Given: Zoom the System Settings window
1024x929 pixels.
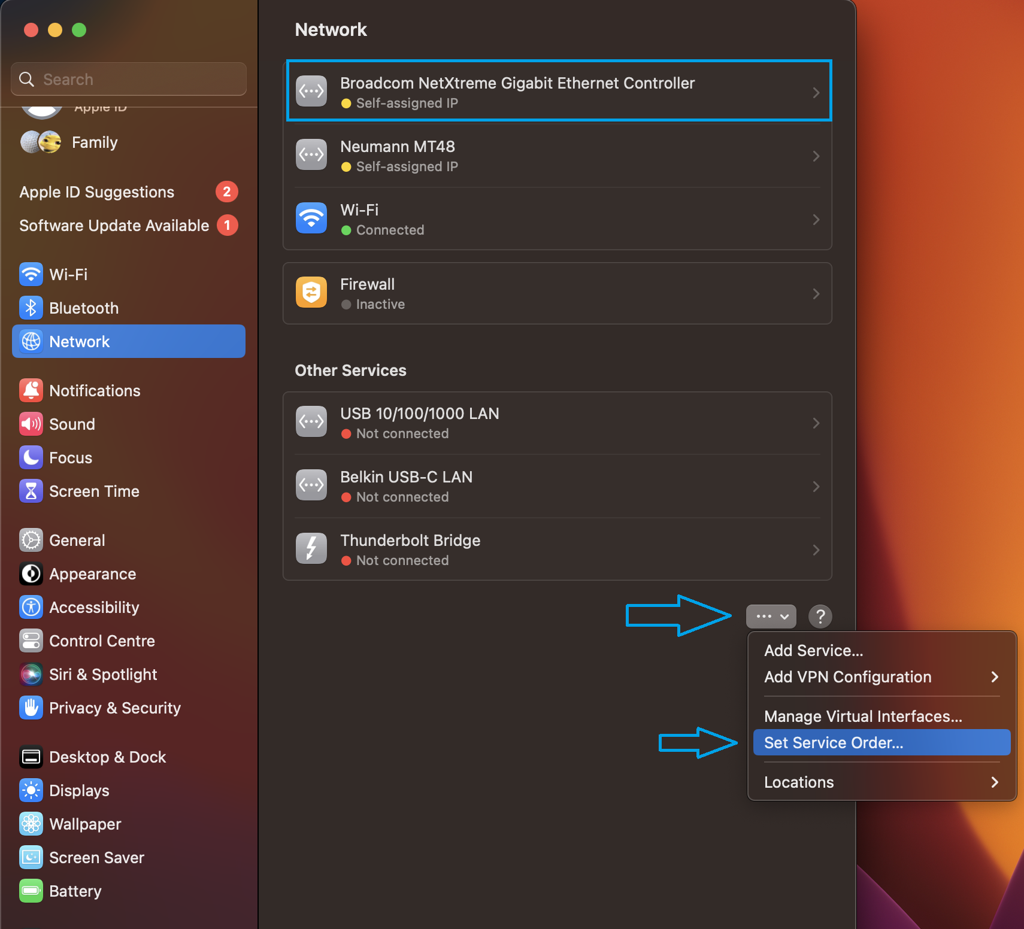Looking at the screenshot, I should coord(79,30).
